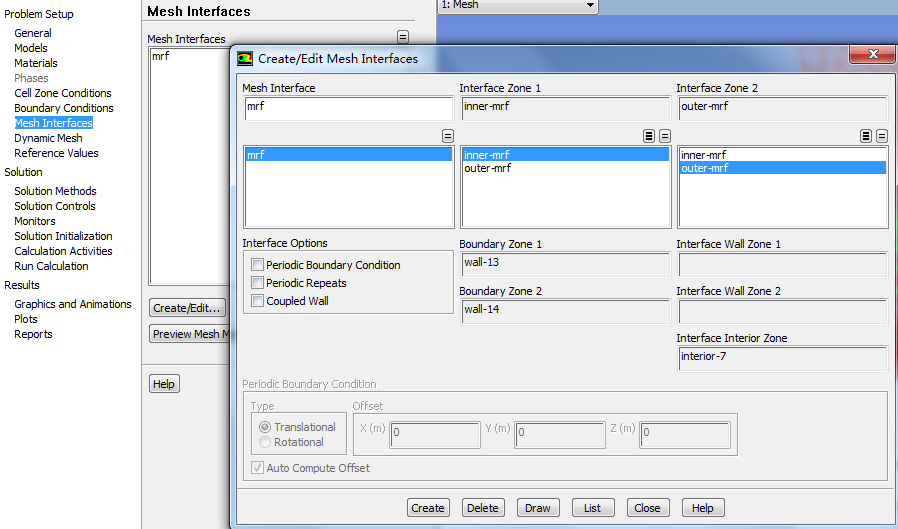
Task: Click the Interface Zone 2 field
Action: click(782, 108)
